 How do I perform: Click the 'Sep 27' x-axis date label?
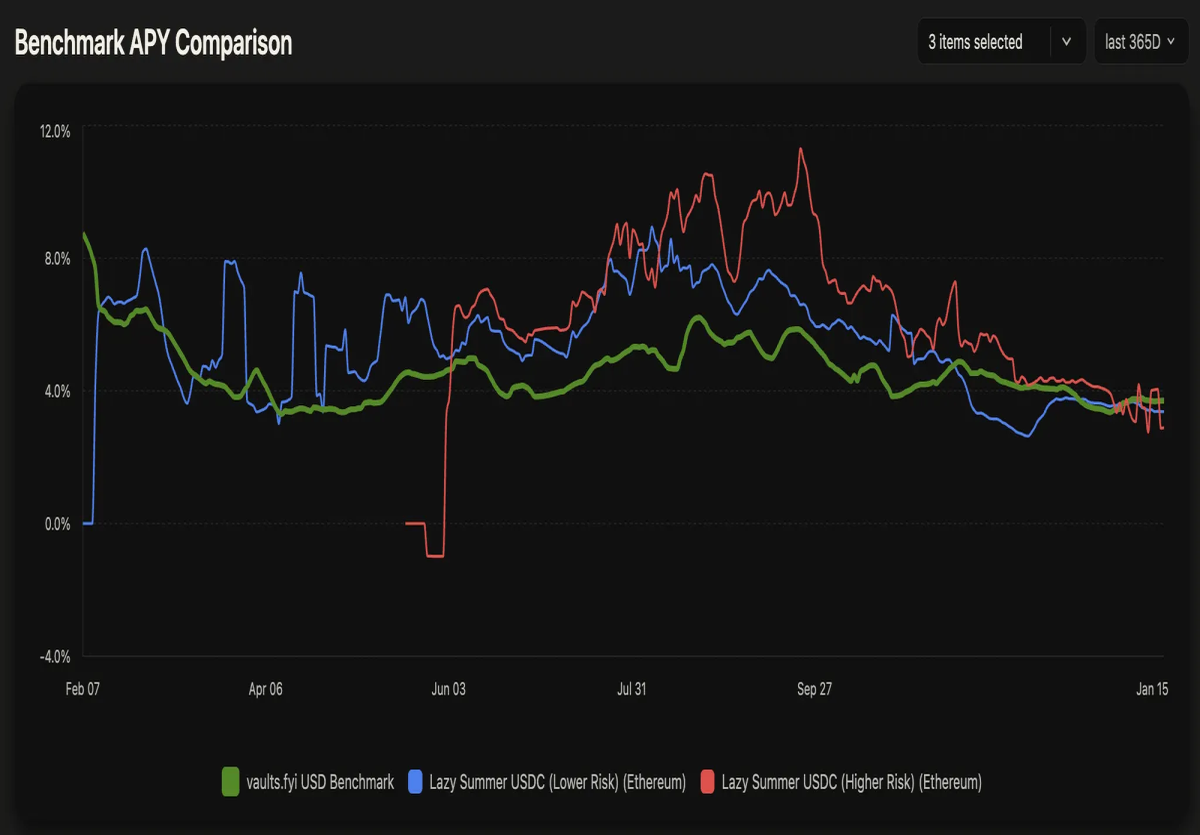814,689
